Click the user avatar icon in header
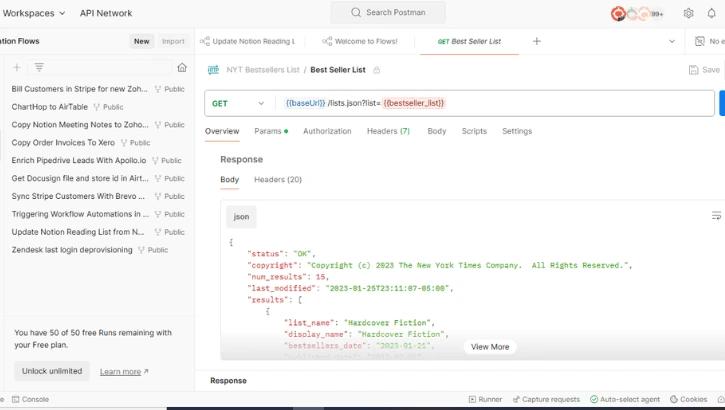 tap(618, 13)
